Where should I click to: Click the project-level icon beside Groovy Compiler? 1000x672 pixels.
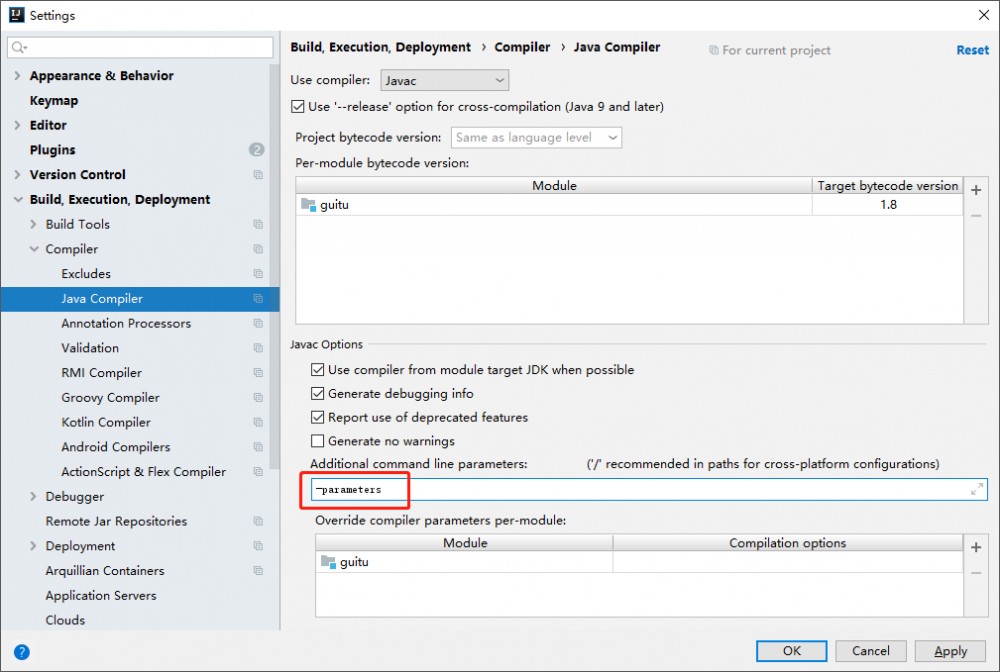(258, 398)
